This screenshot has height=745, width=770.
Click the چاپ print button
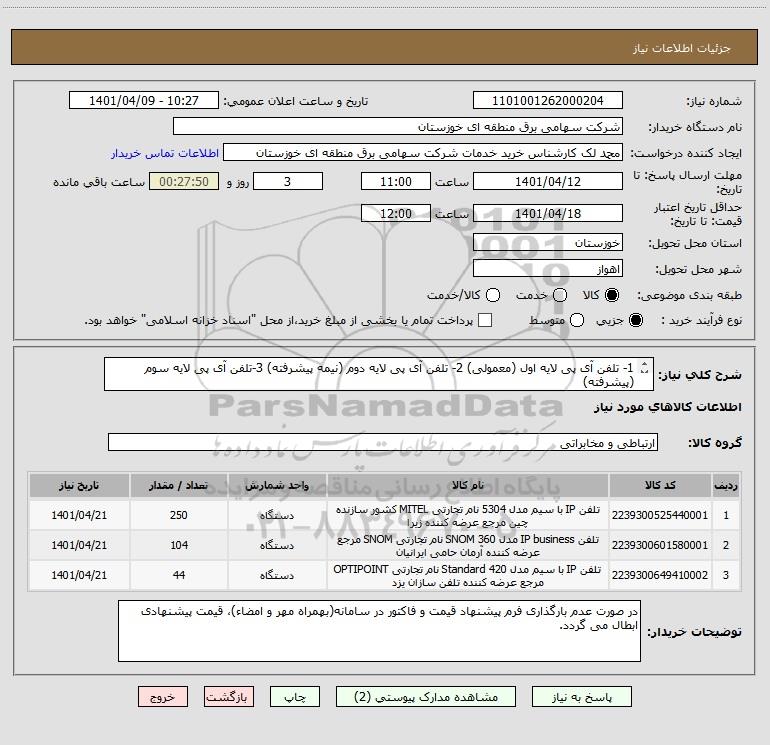click(295, 697)
